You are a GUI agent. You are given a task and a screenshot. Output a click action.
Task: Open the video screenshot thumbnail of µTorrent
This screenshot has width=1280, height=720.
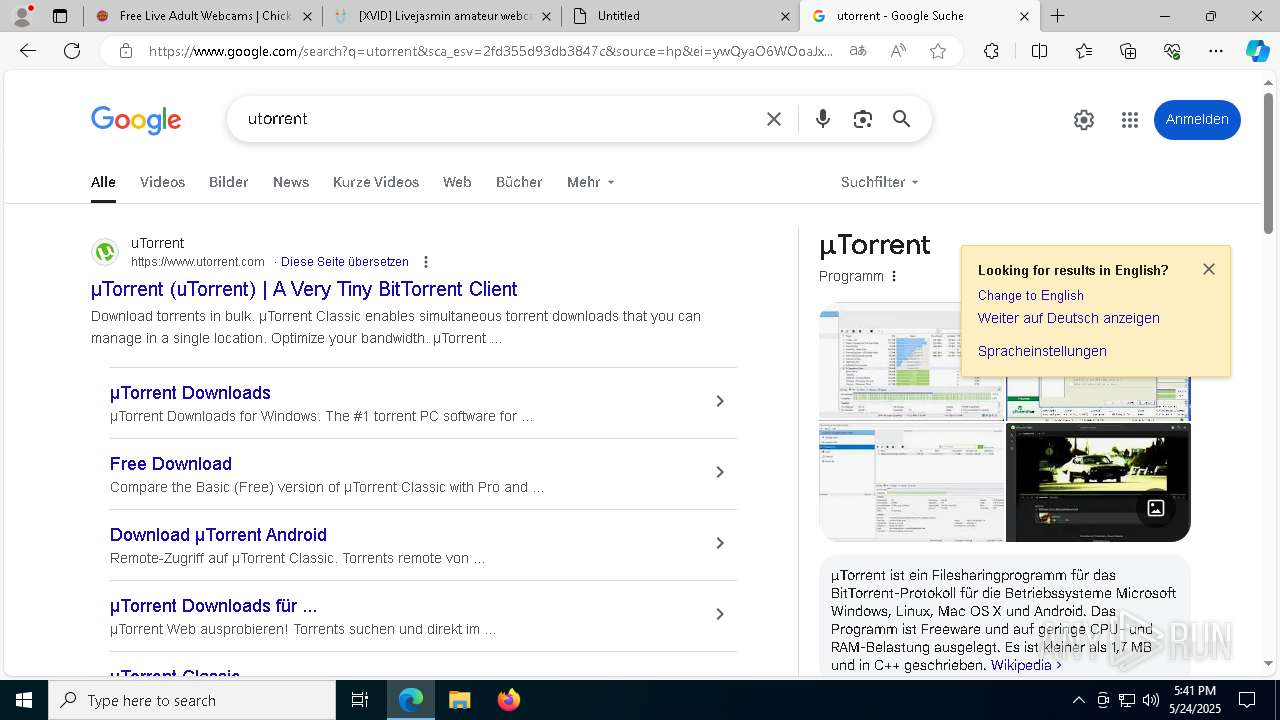coord(1098,482)
